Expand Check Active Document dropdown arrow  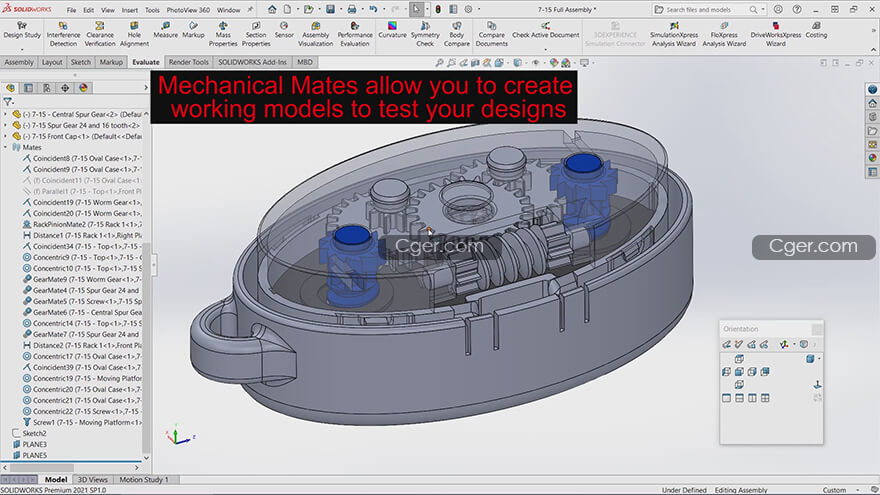coord(545,49)
